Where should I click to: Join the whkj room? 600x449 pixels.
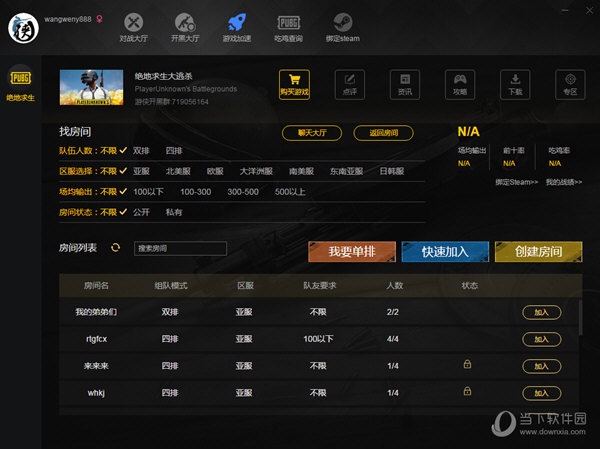point(541,393)
